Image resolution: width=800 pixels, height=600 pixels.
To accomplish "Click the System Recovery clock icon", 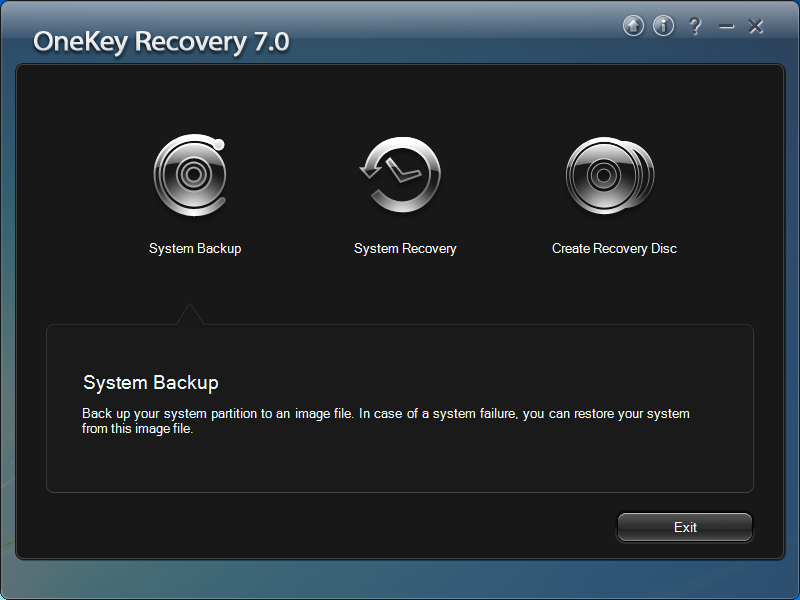I will 401,176.
